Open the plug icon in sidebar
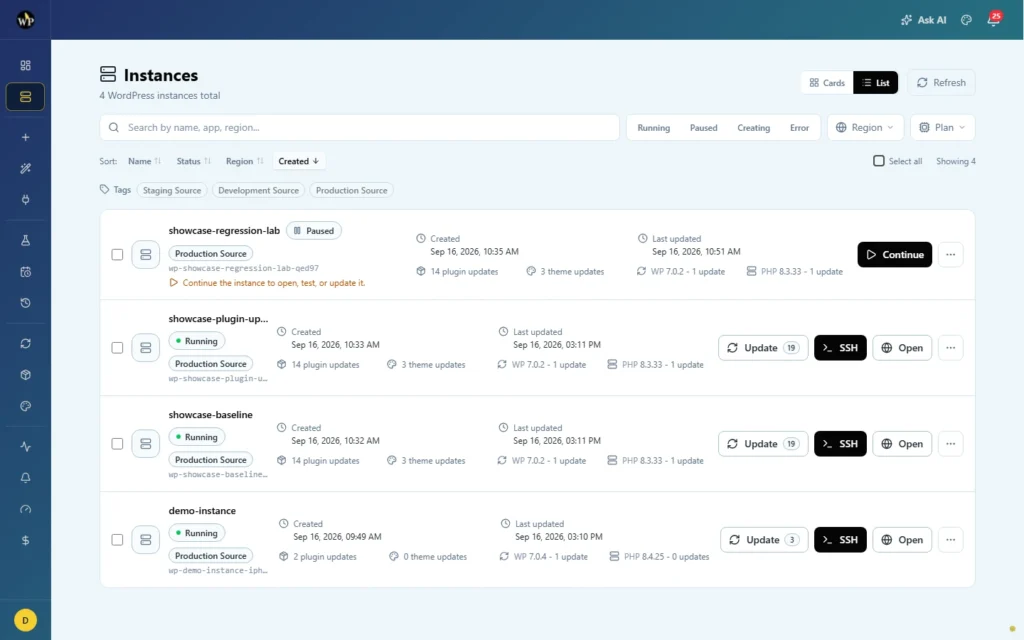 click(x=25, y=200)
